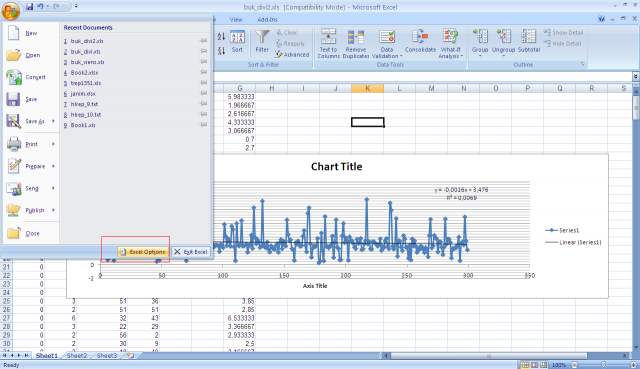Screen dimensions: 640x369
Task: Click the Excel Help question icon
Action: [x=601, y=19]
